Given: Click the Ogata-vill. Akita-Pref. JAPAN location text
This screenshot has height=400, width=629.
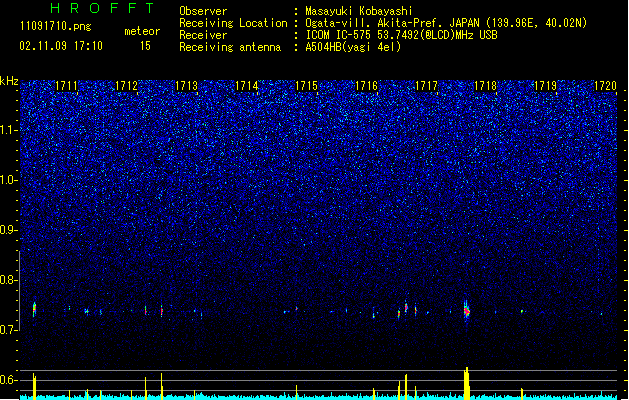Looking at the screenshot, I should point(446,23).
